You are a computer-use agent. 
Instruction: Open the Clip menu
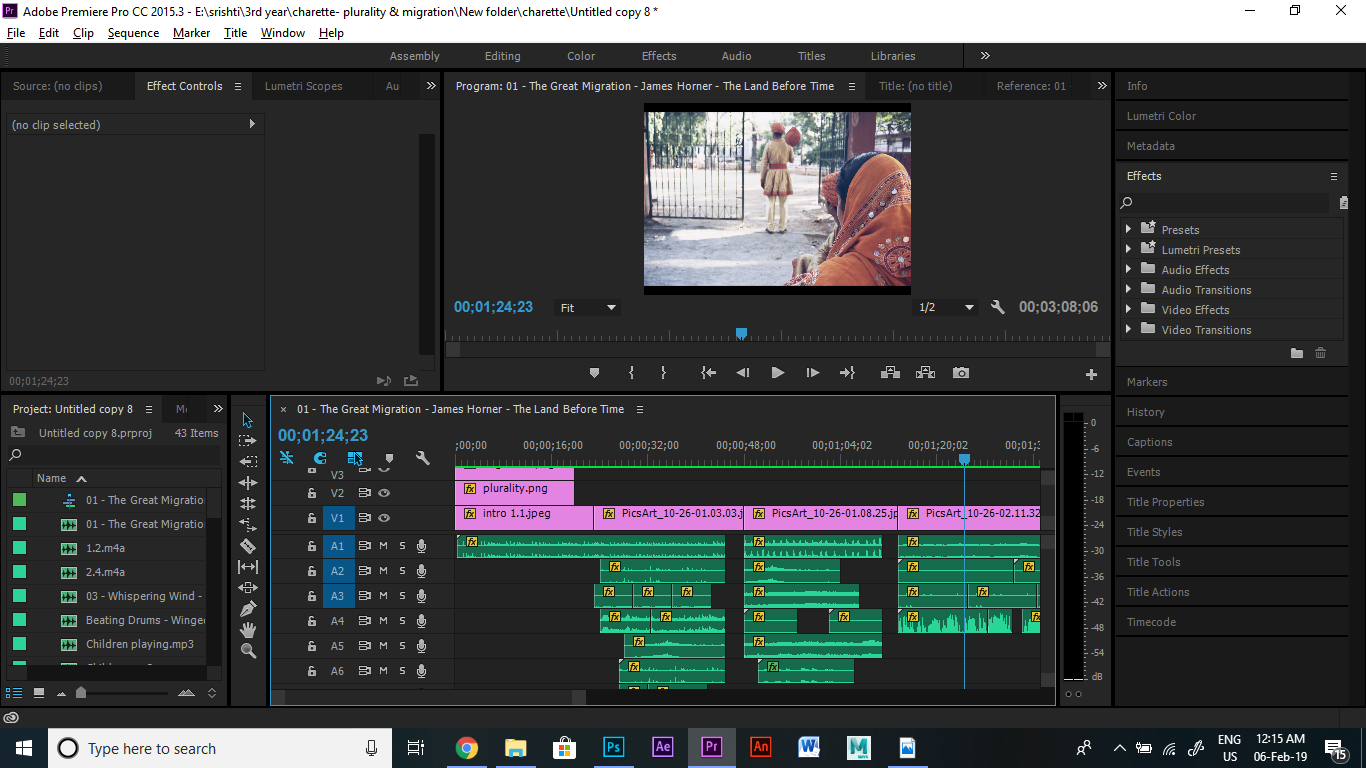click(x=83, y=33)
